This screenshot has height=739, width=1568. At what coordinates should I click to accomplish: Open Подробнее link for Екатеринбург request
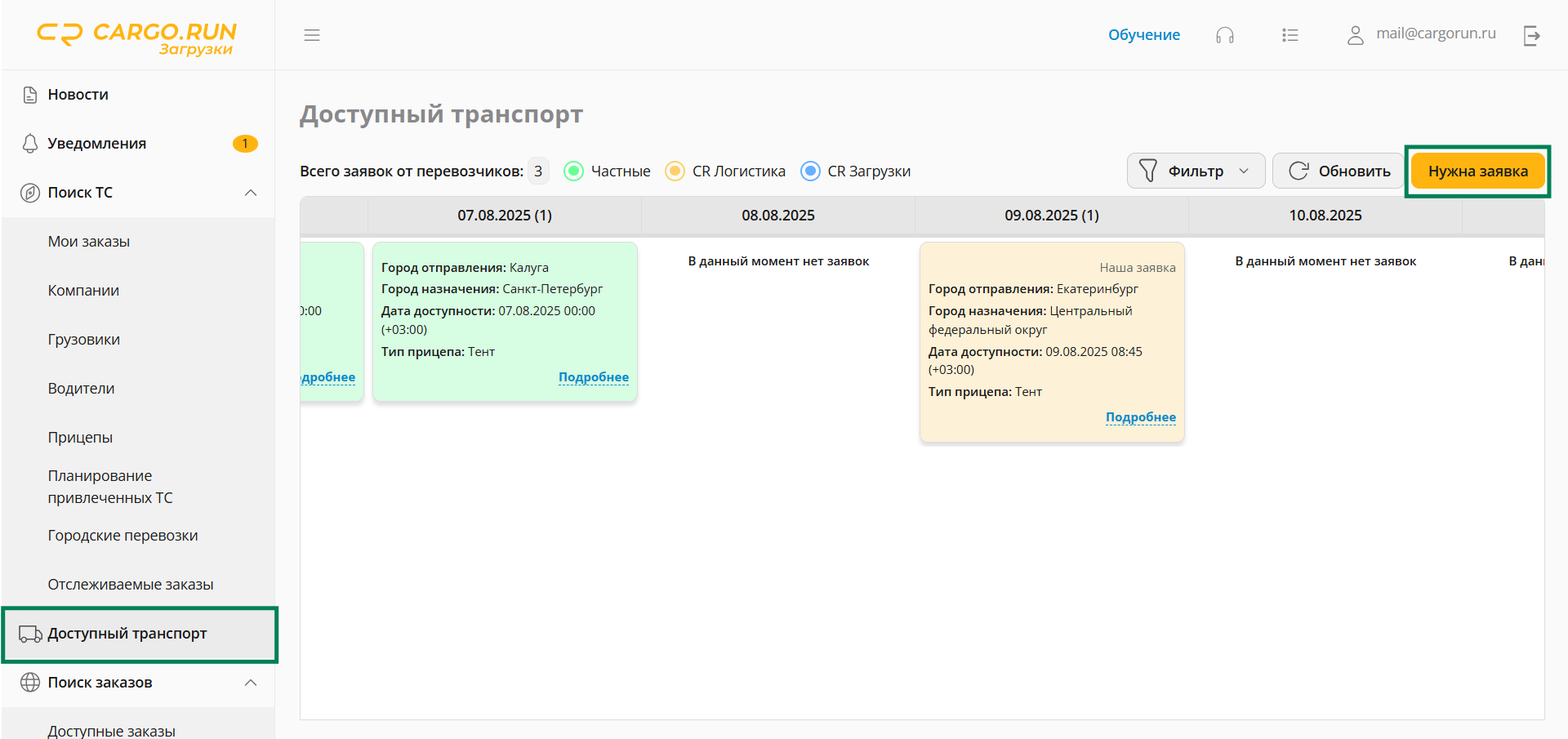(1140, 417)
